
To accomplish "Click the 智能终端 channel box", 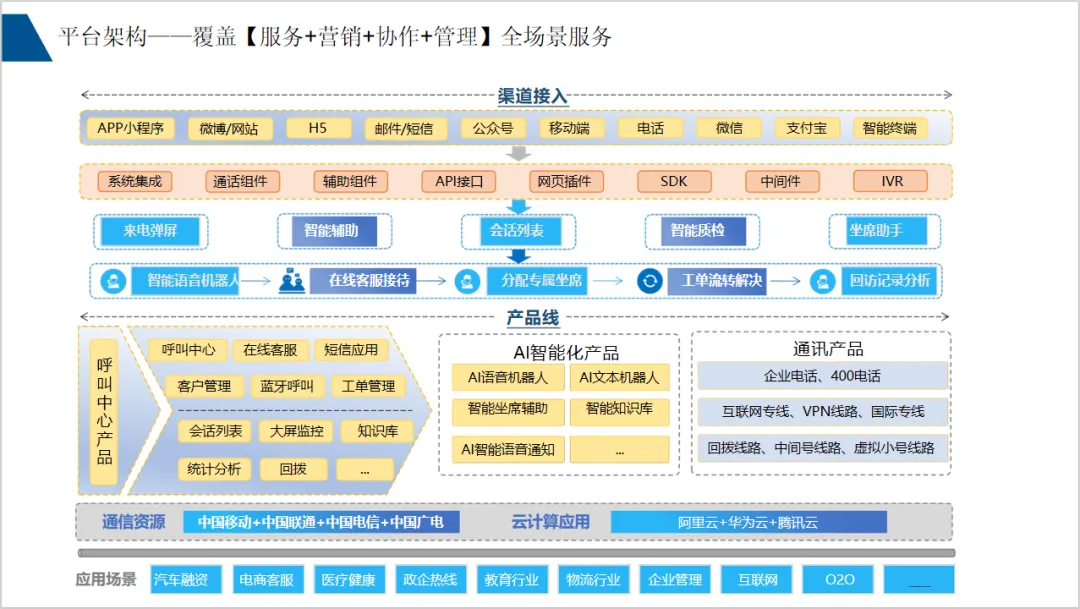I will pyautogui.click(x=890, y=128).
